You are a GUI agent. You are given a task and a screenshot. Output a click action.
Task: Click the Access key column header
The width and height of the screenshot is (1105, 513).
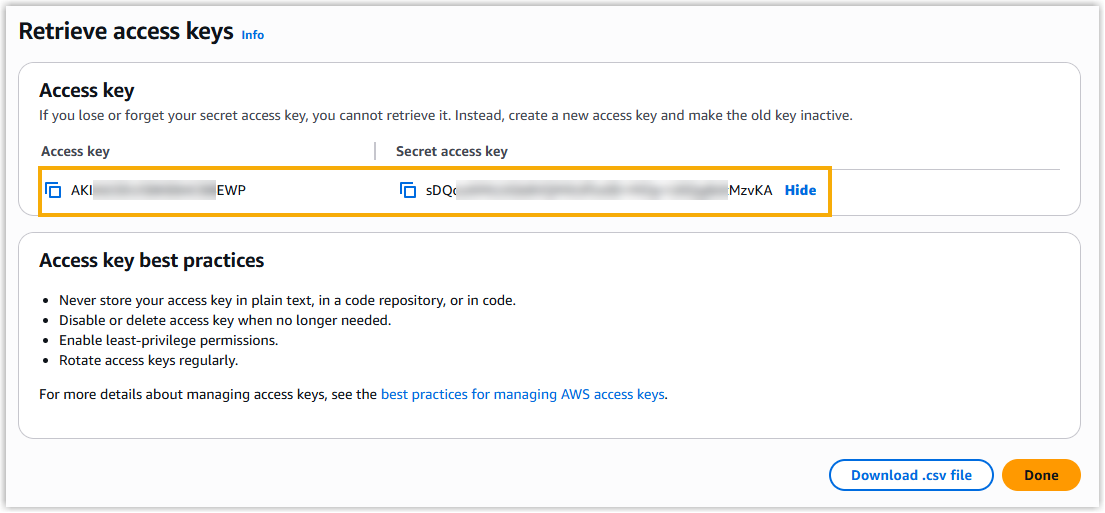pos(75,151)
